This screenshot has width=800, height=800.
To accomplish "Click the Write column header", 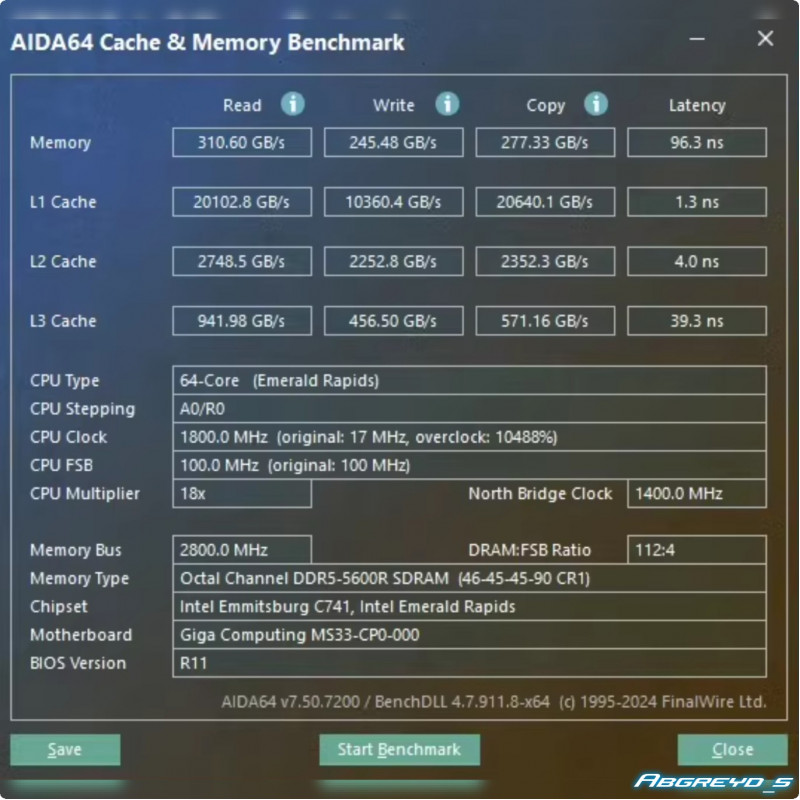I will coord(393,105).
